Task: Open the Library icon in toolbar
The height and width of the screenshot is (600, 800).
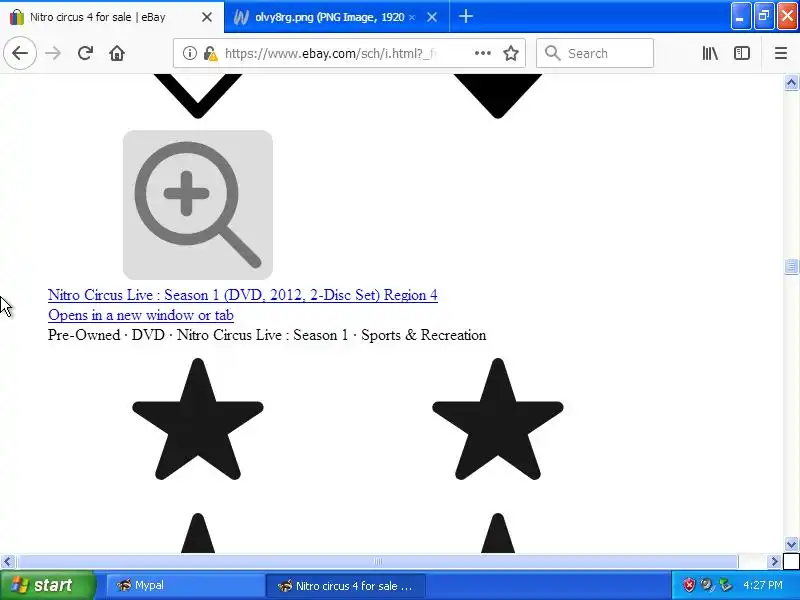Action: click(x=710, y=53)
